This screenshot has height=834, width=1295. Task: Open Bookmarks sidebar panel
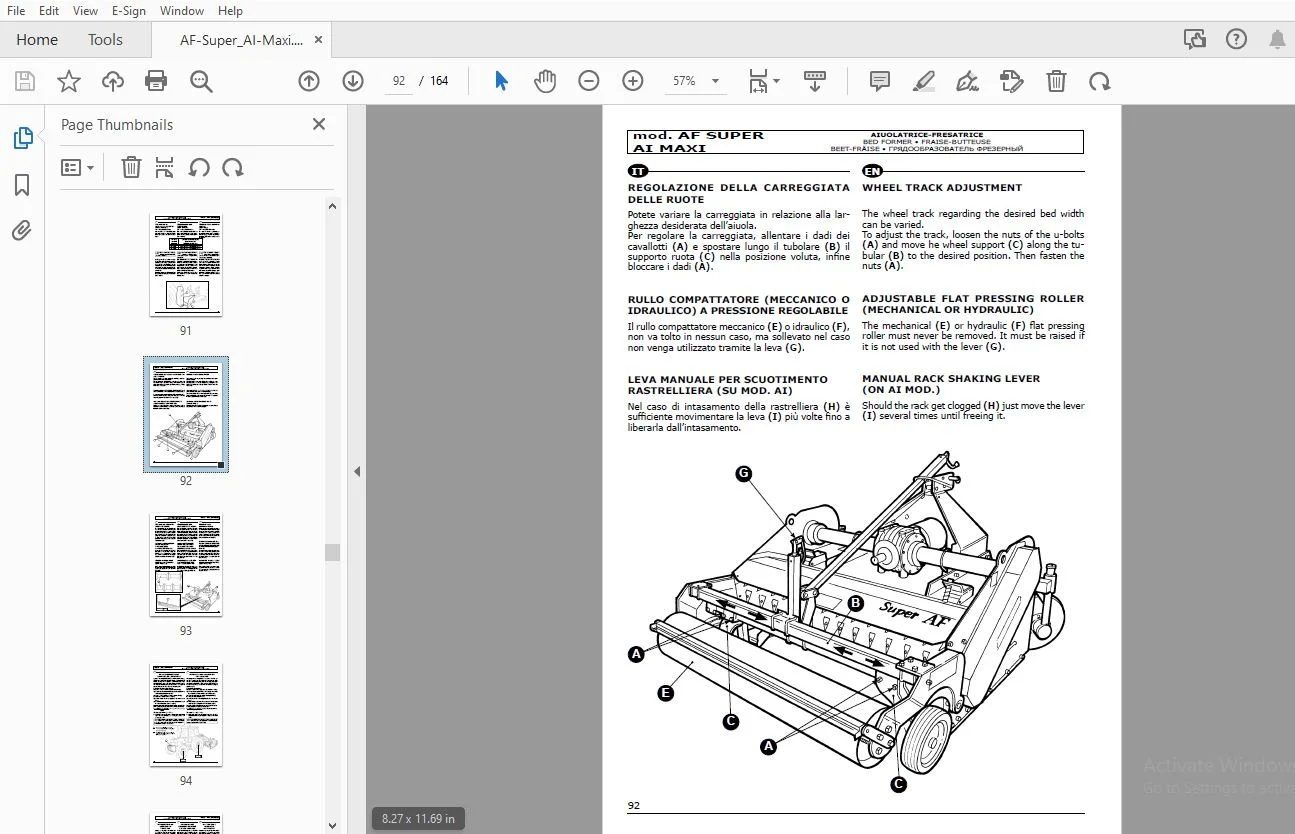[22, 185]
